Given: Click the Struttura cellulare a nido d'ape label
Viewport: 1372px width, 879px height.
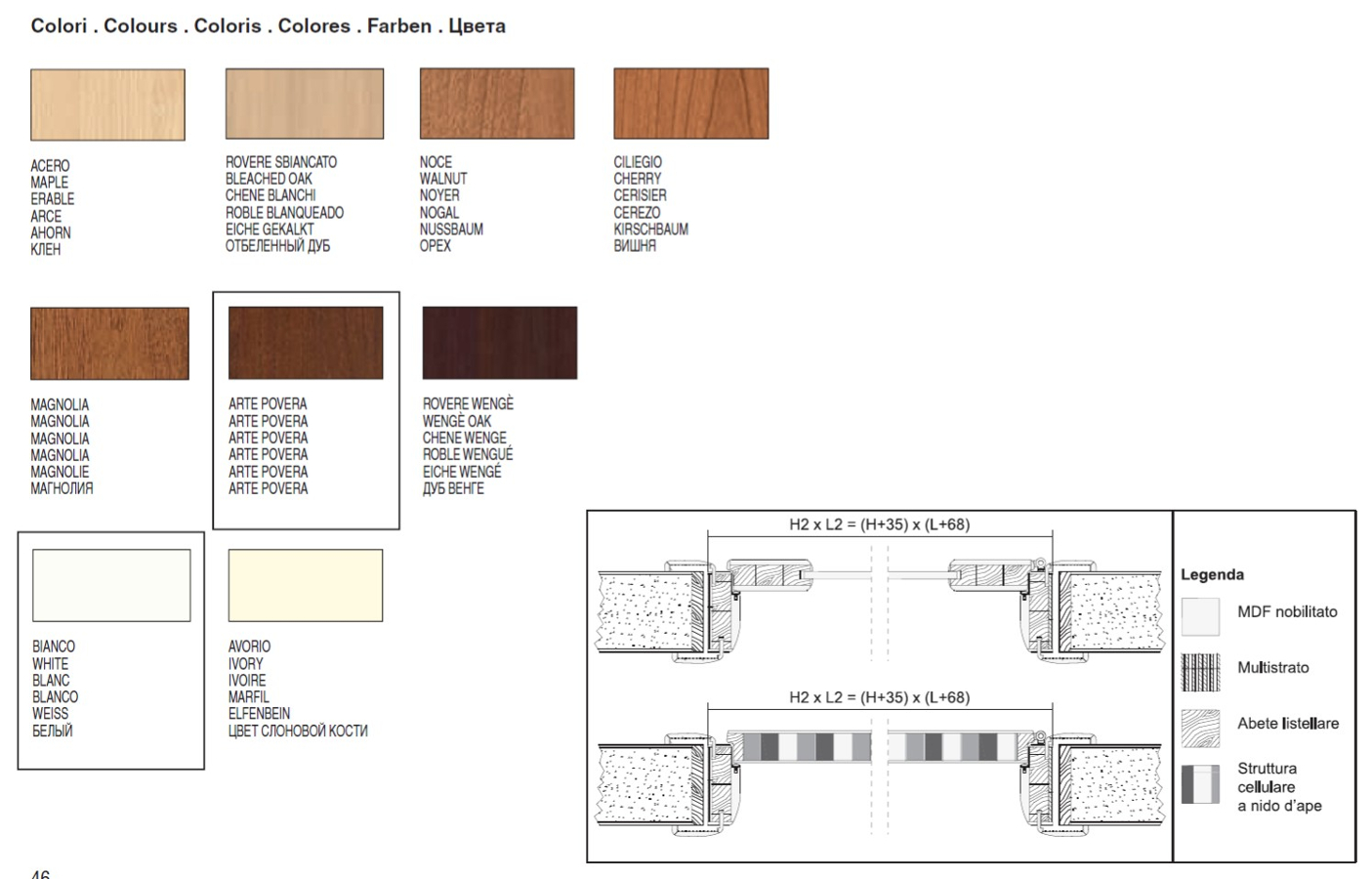Looking at the screenshot, I should point(1279,787).
